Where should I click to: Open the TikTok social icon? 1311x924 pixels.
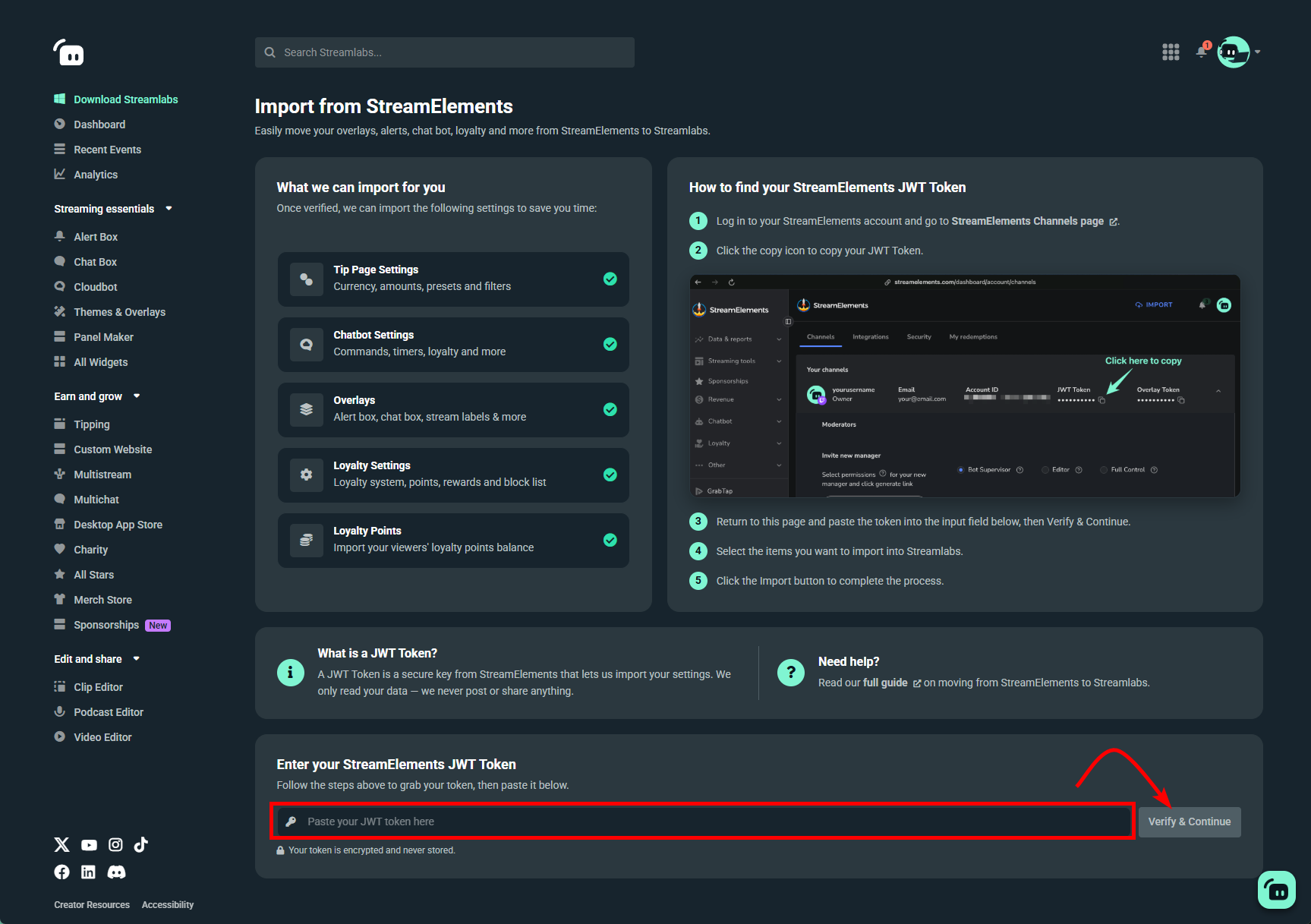[x=141, y=844]
